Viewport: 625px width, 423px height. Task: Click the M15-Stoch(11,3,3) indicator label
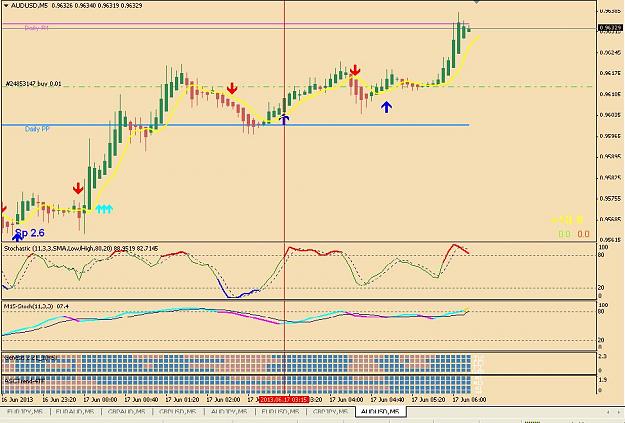[x=36, y=306]
